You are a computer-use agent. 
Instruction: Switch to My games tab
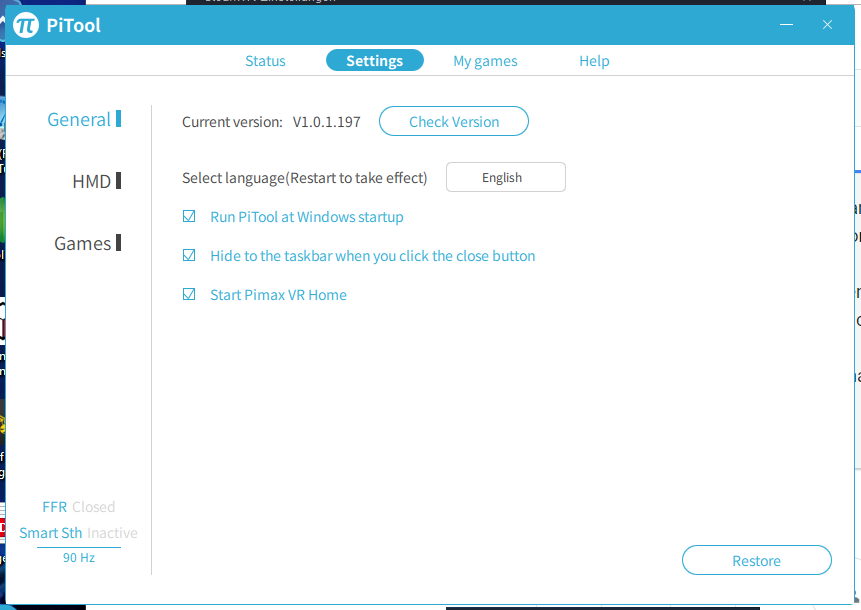tap(485, 61)
